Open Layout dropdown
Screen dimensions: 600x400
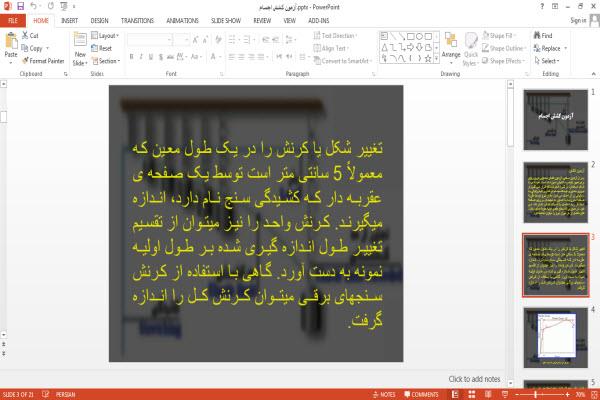click(x=105, y=36)
